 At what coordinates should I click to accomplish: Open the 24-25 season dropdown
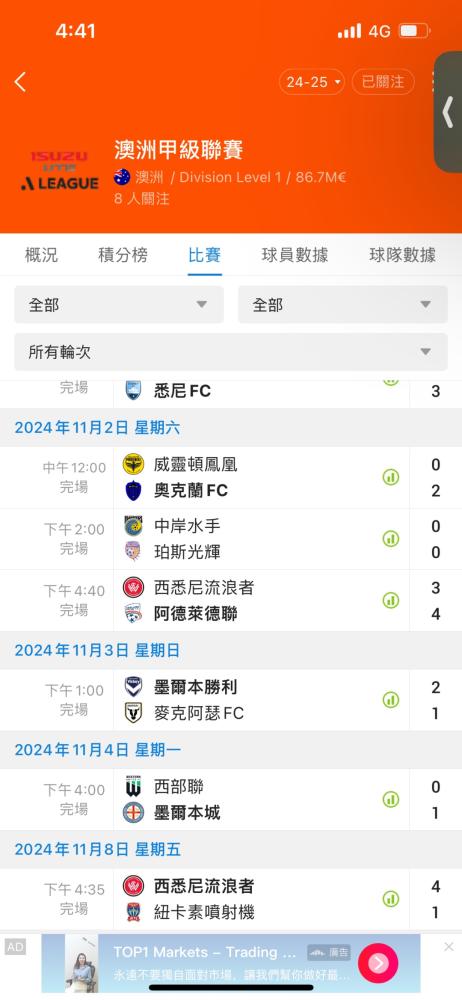[312, 82]
